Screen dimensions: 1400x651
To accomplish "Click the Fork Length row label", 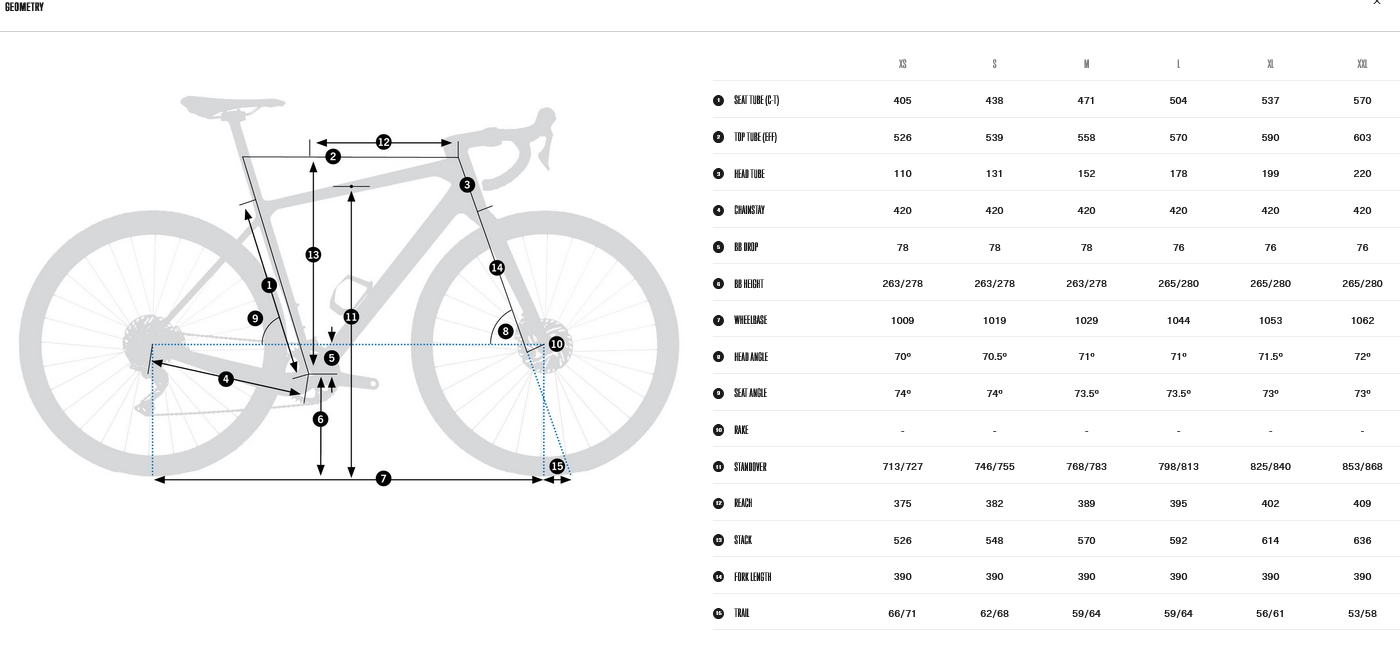I will (x=752, y=577).
